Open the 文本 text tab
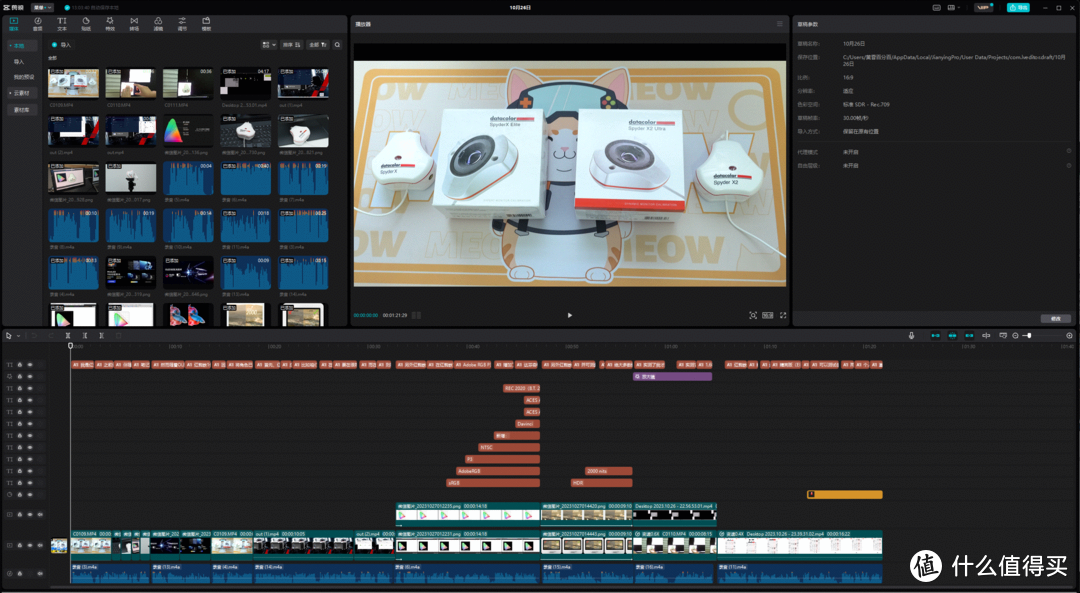 coord(62,24)
